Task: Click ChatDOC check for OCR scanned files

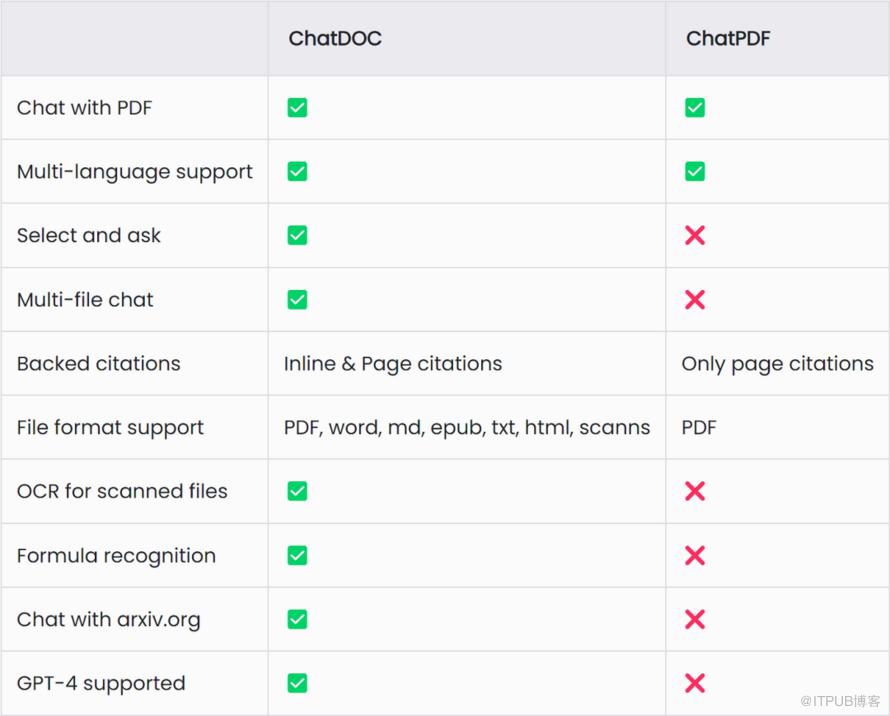Action: tap(297, 492)
